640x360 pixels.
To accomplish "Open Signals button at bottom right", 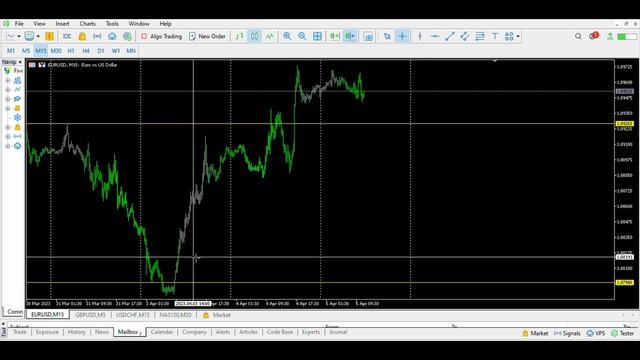I will pos(567,333).
